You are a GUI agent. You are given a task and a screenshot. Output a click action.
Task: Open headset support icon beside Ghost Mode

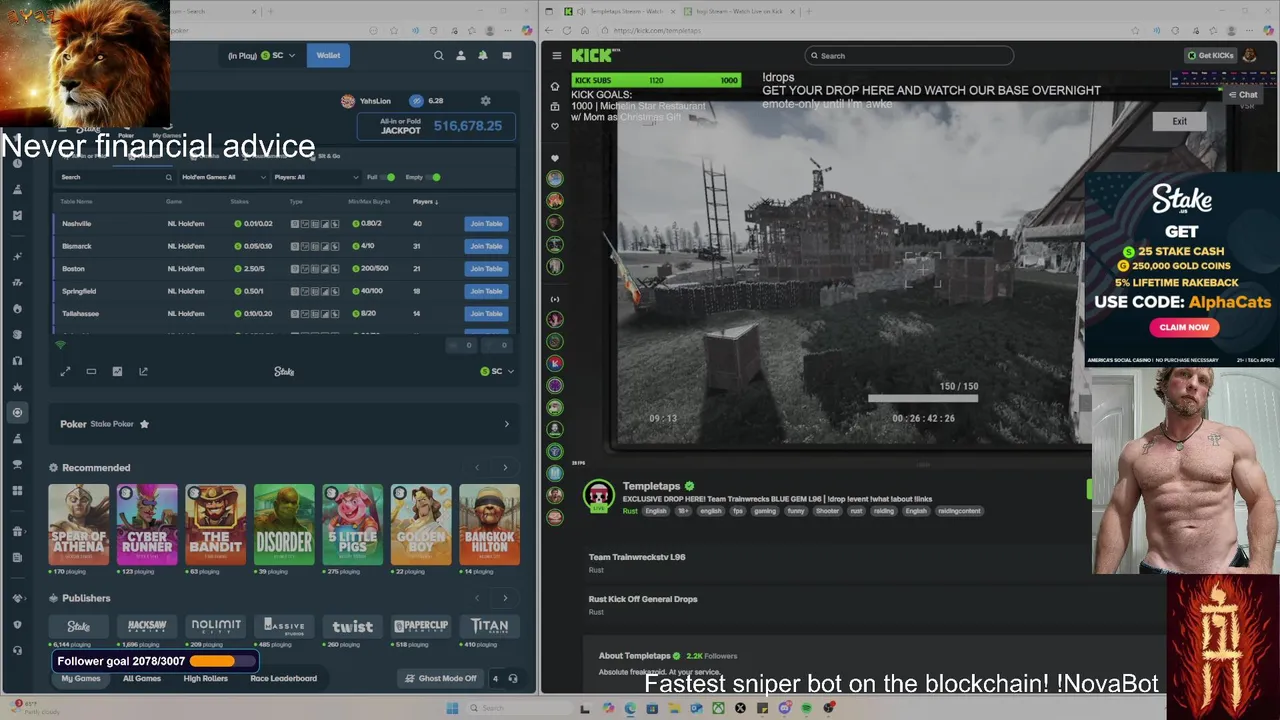[513, 679]
